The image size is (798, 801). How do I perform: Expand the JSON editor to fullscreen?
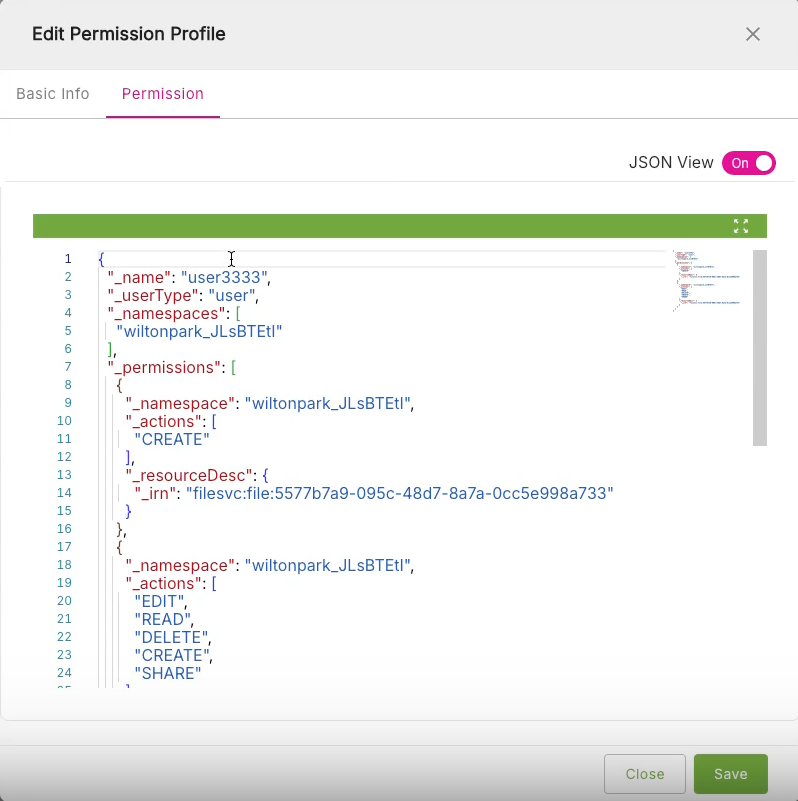741,226
